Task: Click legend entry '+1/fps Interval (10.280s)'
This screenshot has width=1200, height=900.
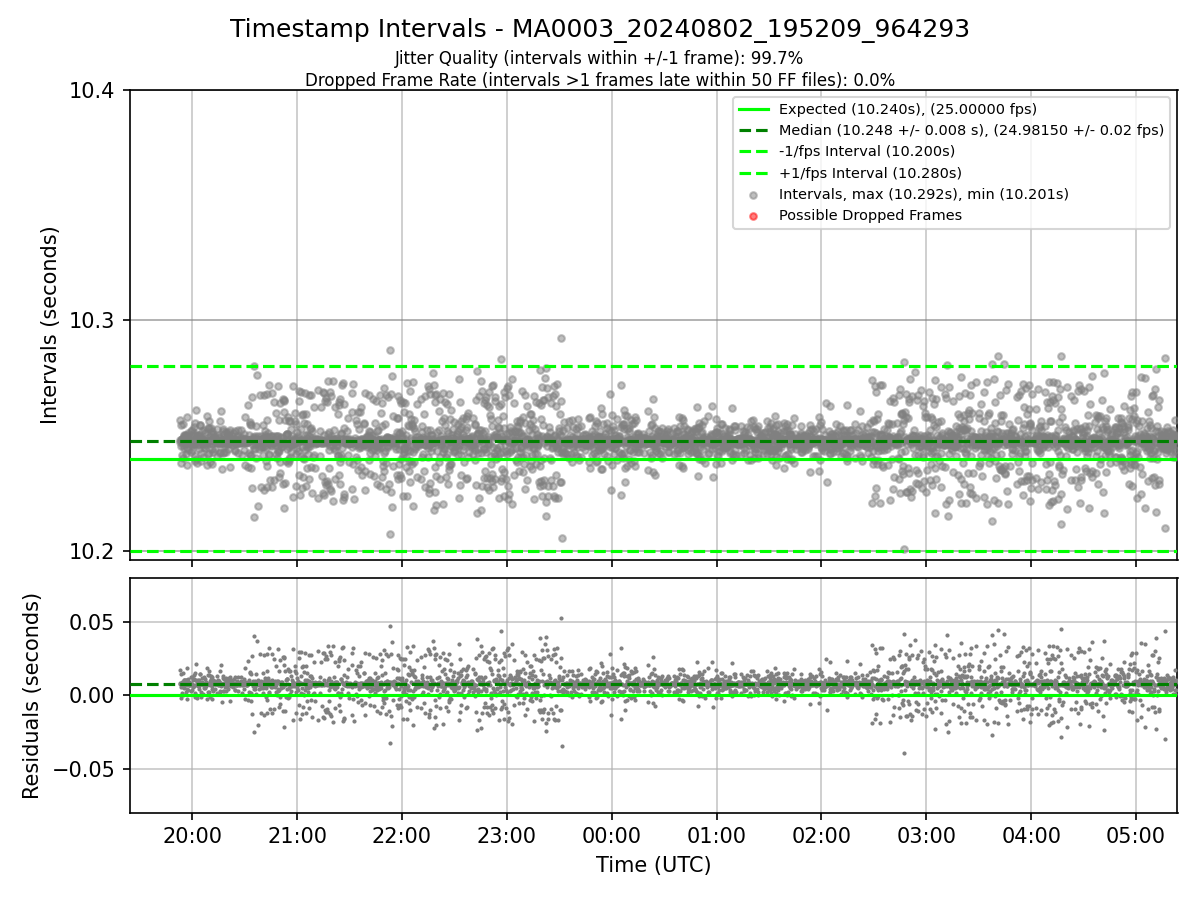Action: click(870, 173)
